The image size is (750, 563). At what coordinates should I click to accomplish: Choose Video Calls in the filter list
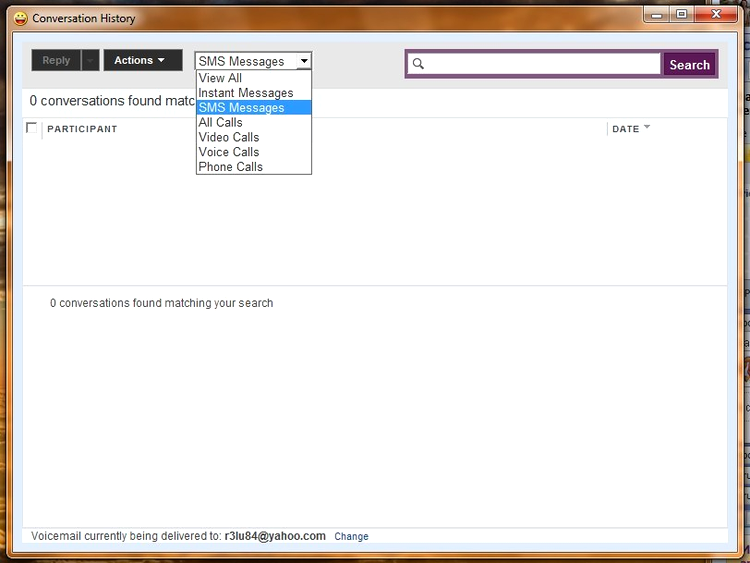coord(254,137)
